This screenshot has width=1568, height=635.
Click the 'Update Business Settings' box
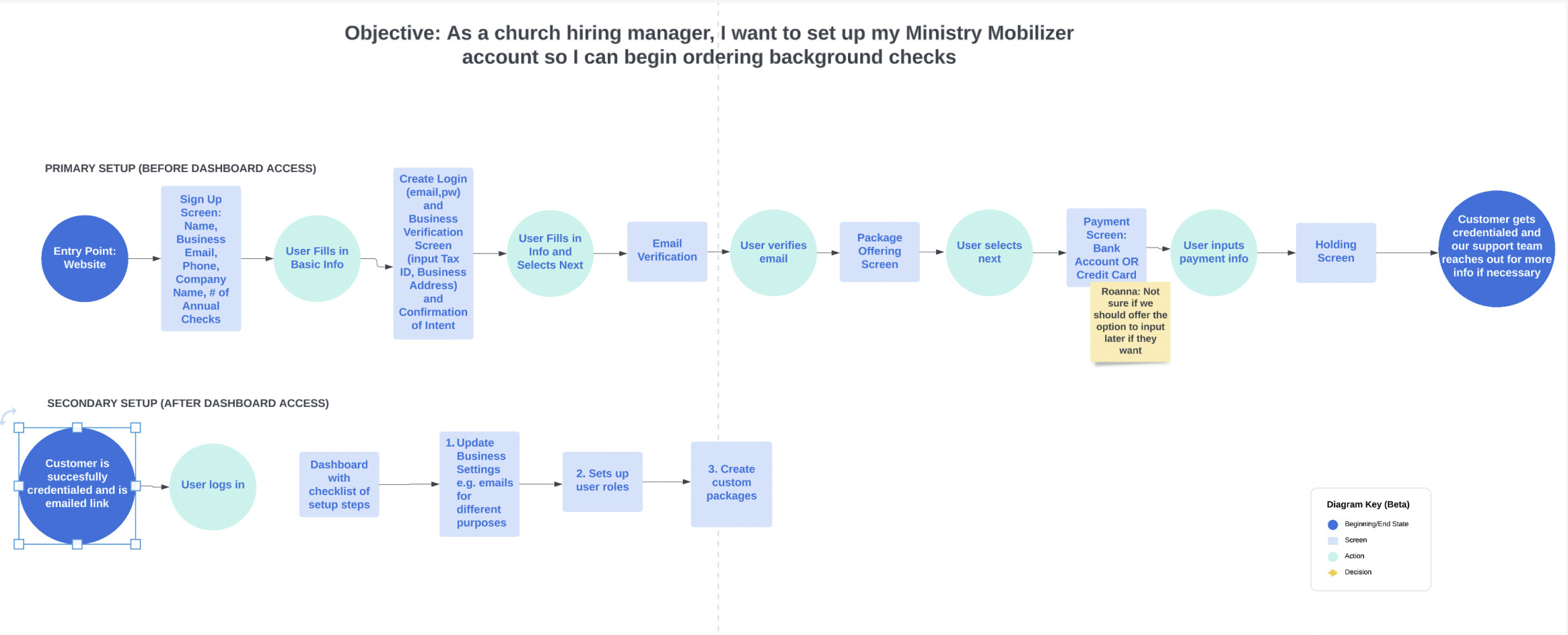(x=479, y=484)
